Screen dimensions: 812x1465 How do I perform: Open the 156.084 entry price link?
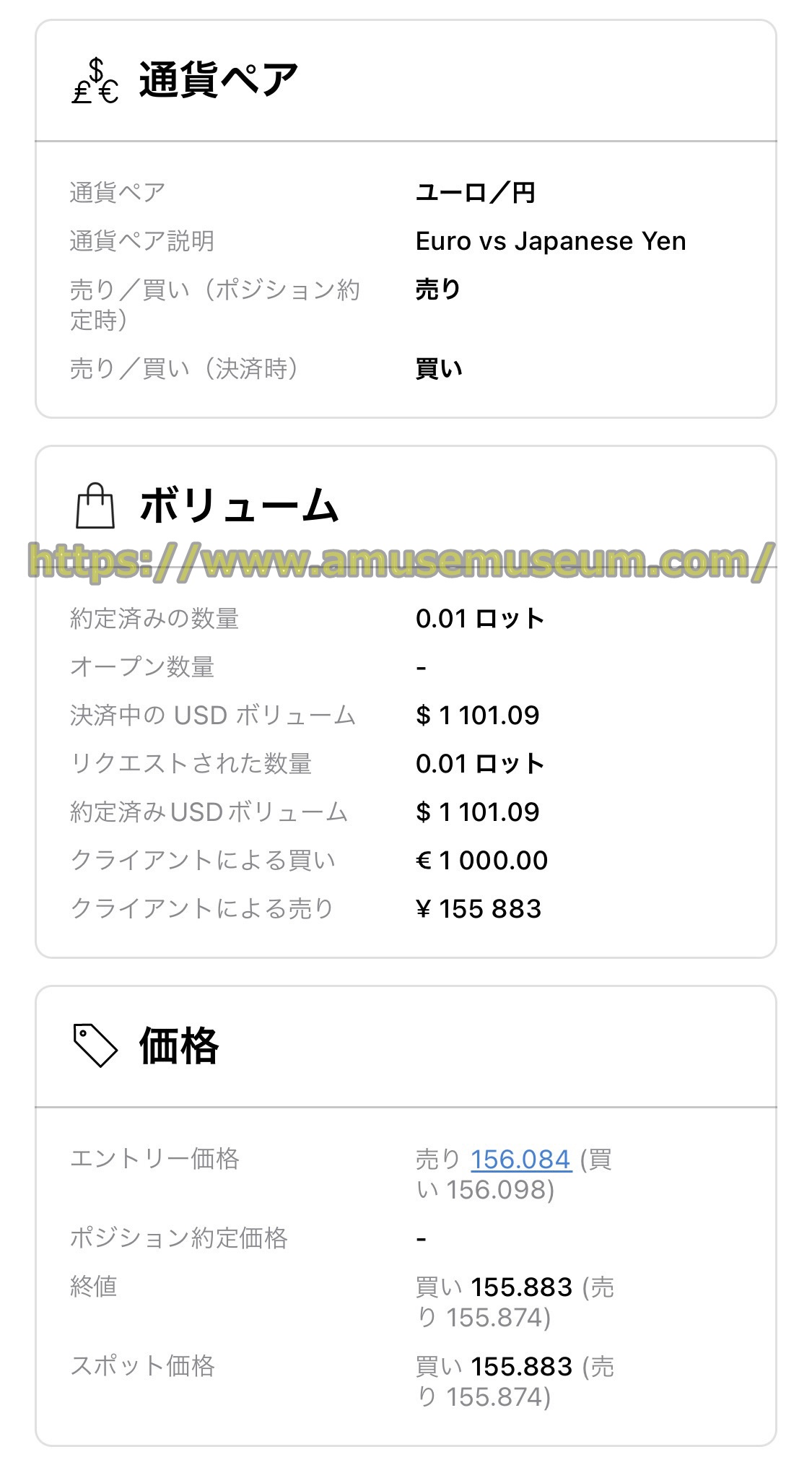pyautogui.click(x=521, y=1160)
